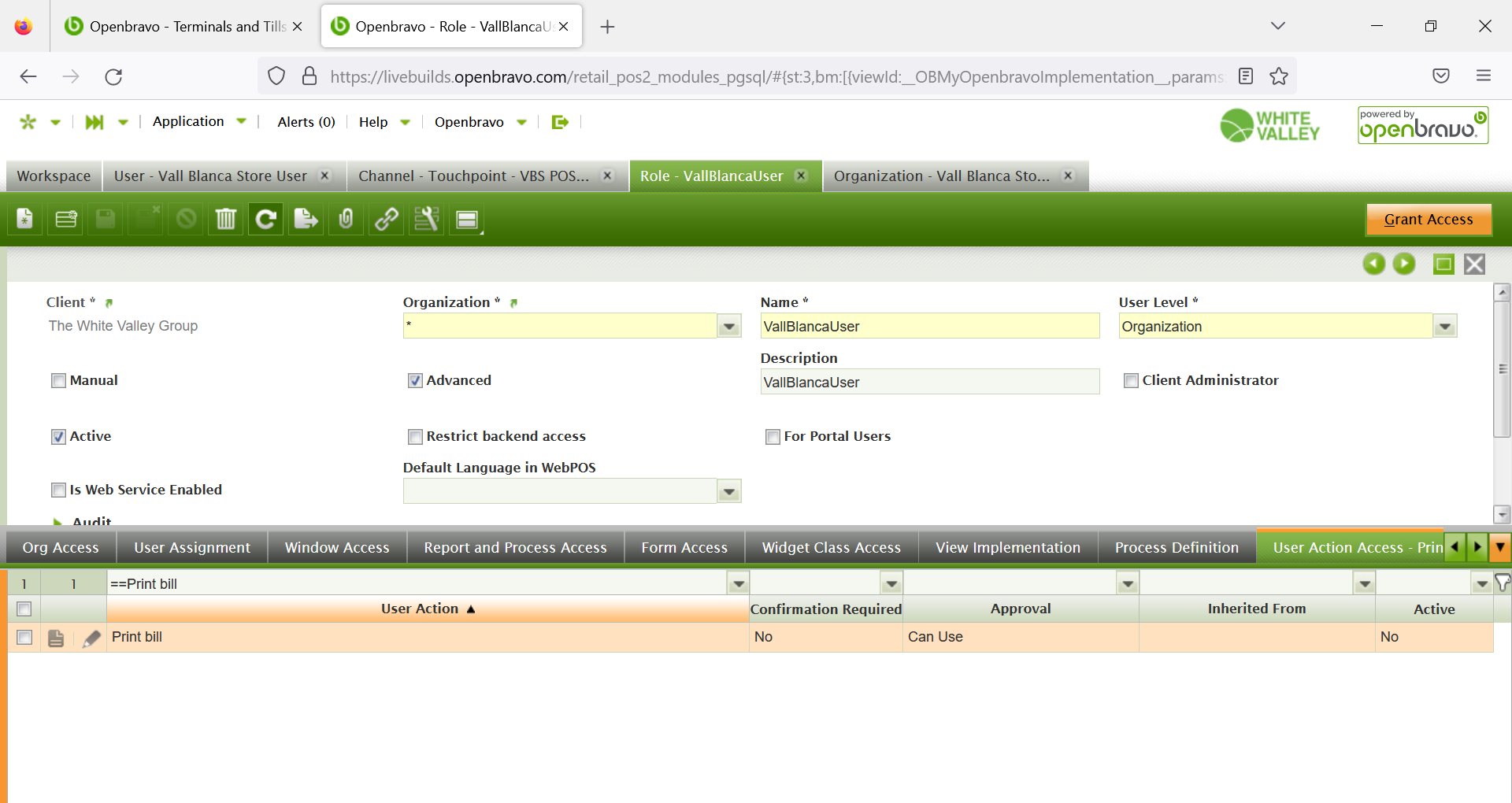Screen dimensions: 1512x803
Task: Open the User Level dropdown
Action: 1444,327
